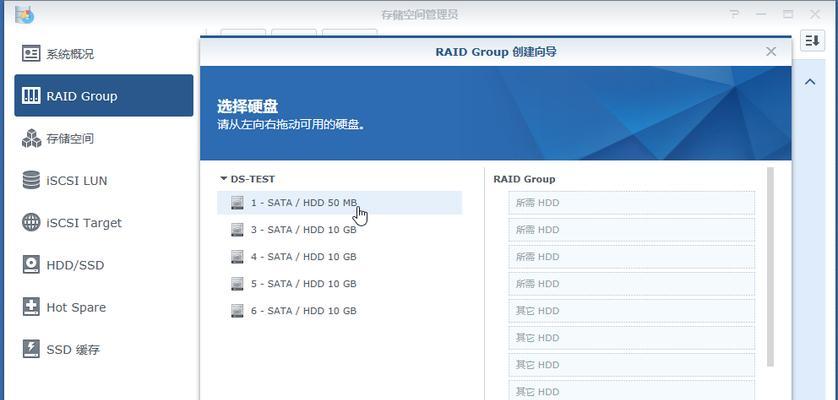Screen dimensions: 838x400
Task: Click the Storage Manager app icon in title bar
Action: [25, 14]
